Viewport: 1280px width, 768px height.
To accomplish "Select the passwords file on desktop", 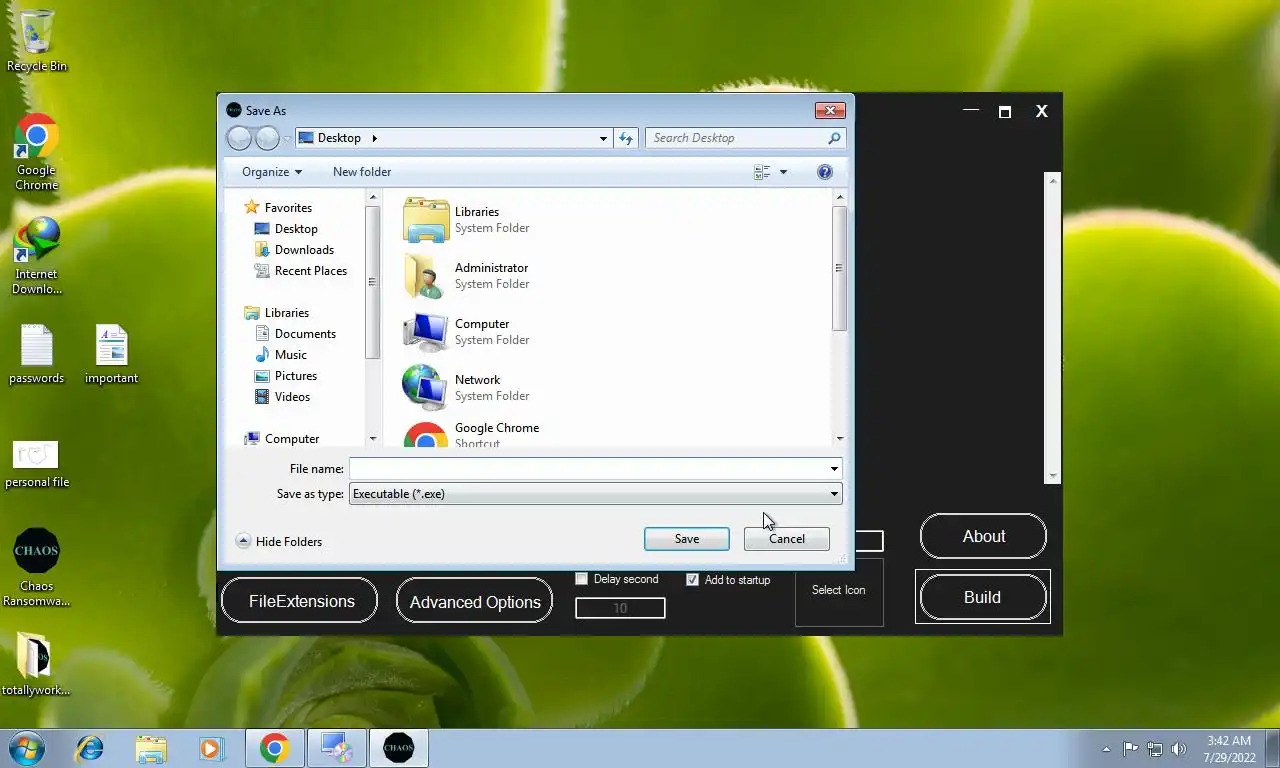I will click(x=37, y=354).
